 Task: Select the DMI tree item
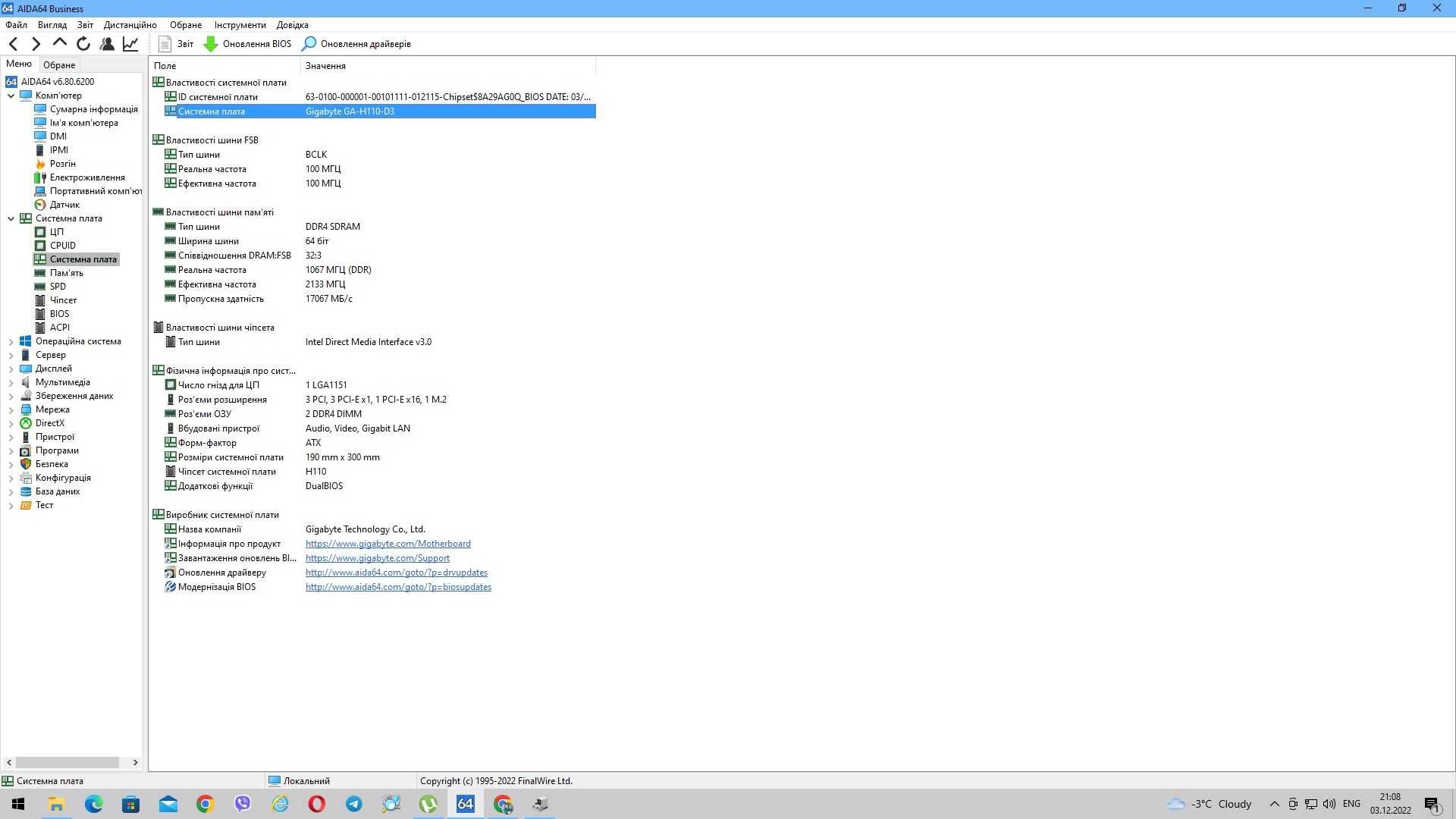(58, 136)
